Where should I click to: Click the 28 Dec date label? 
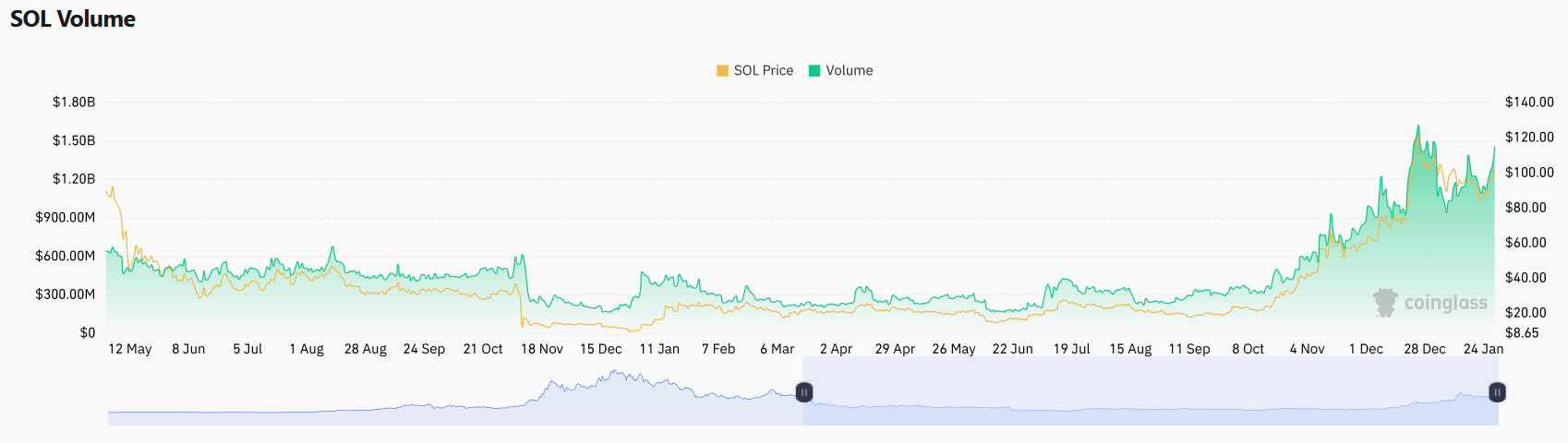point(1424,349)
